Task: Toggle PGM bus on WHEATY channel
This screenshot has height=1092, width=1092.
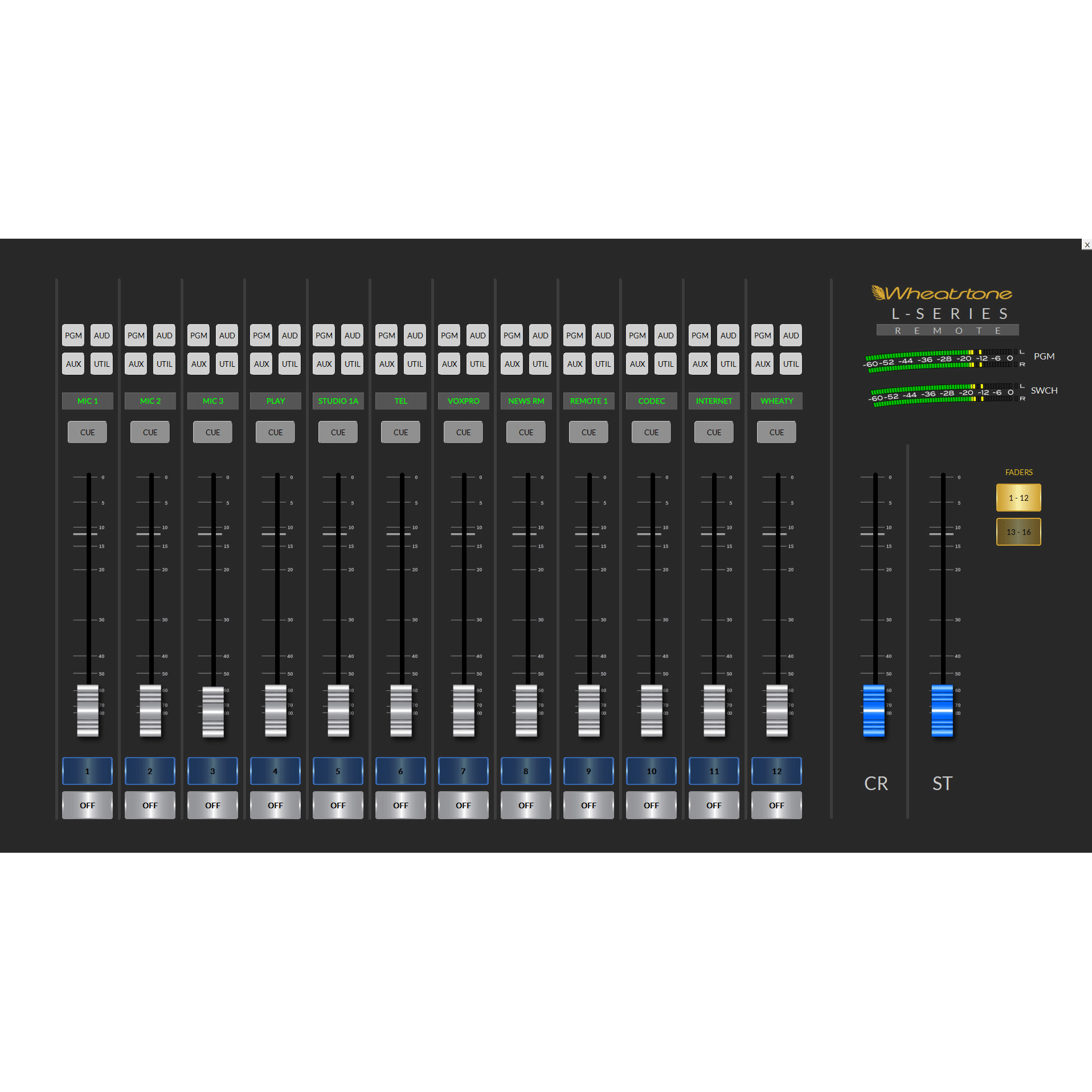Action: coord(762,336)
